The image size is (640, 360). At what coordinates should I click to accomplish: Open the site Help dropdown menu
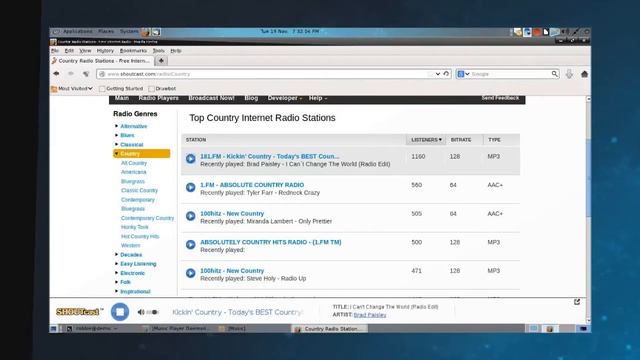(318, 98)
